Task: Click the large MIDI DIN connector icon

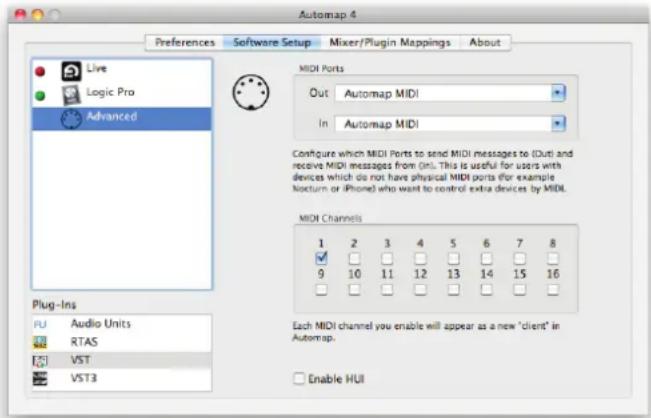Action: click(x=251, y=92)
